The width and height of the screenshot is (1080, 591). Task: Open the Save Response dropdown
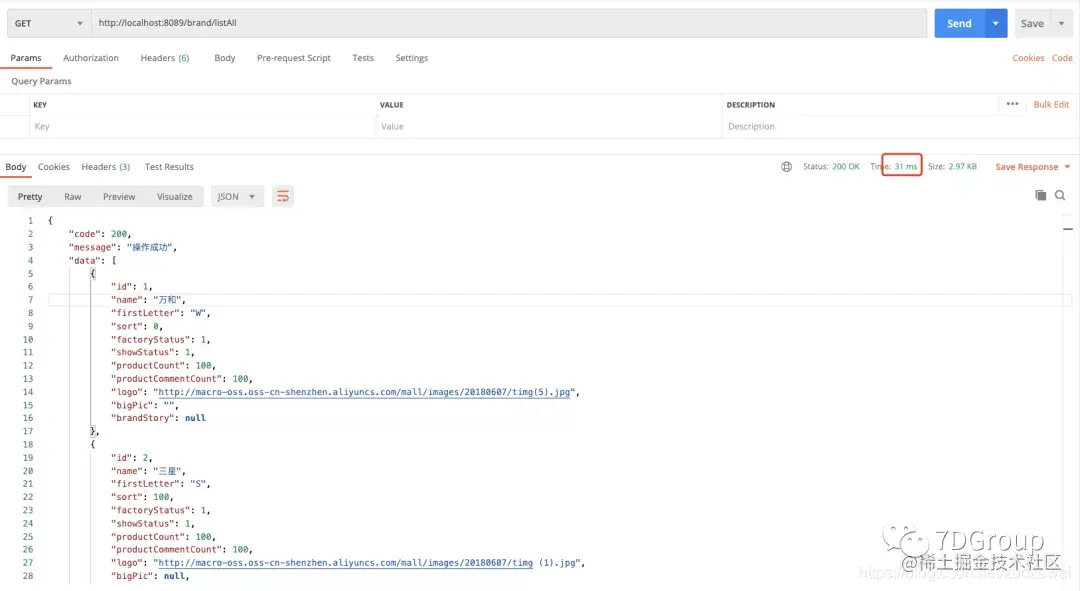(x=1032, y=167)
